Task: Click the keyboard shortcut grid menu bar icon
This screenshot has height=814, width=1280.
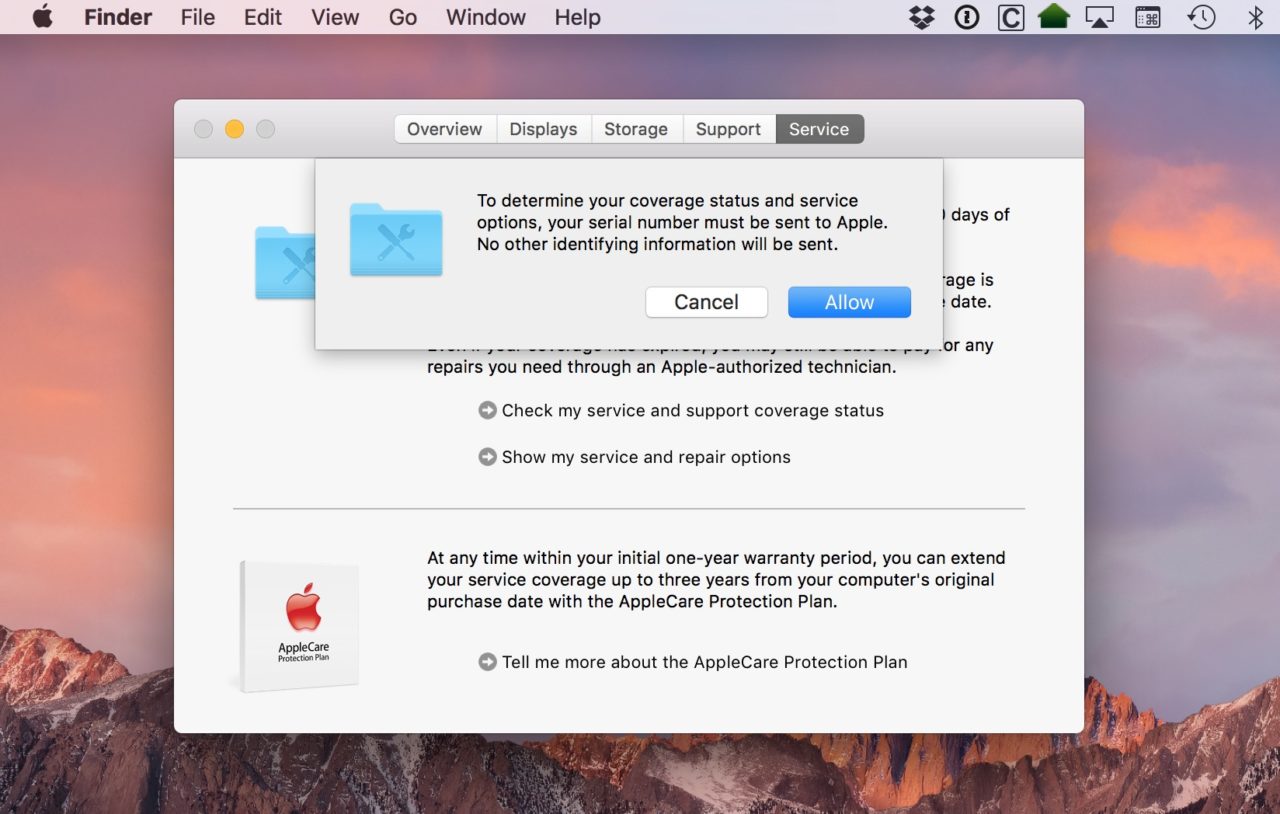Action: click(x=1148, y=17)
